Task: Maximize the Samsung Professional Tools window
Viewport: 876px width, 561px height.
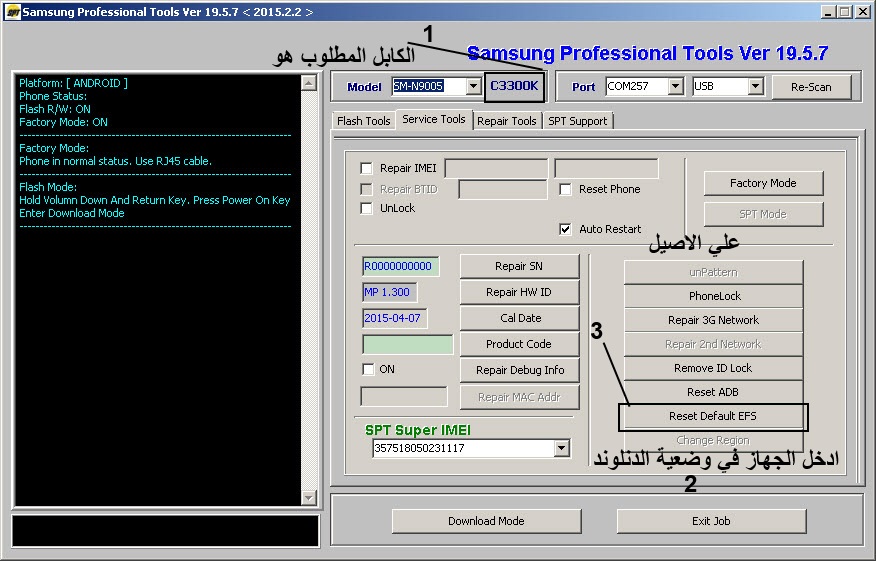Action: tap(845, 12)
